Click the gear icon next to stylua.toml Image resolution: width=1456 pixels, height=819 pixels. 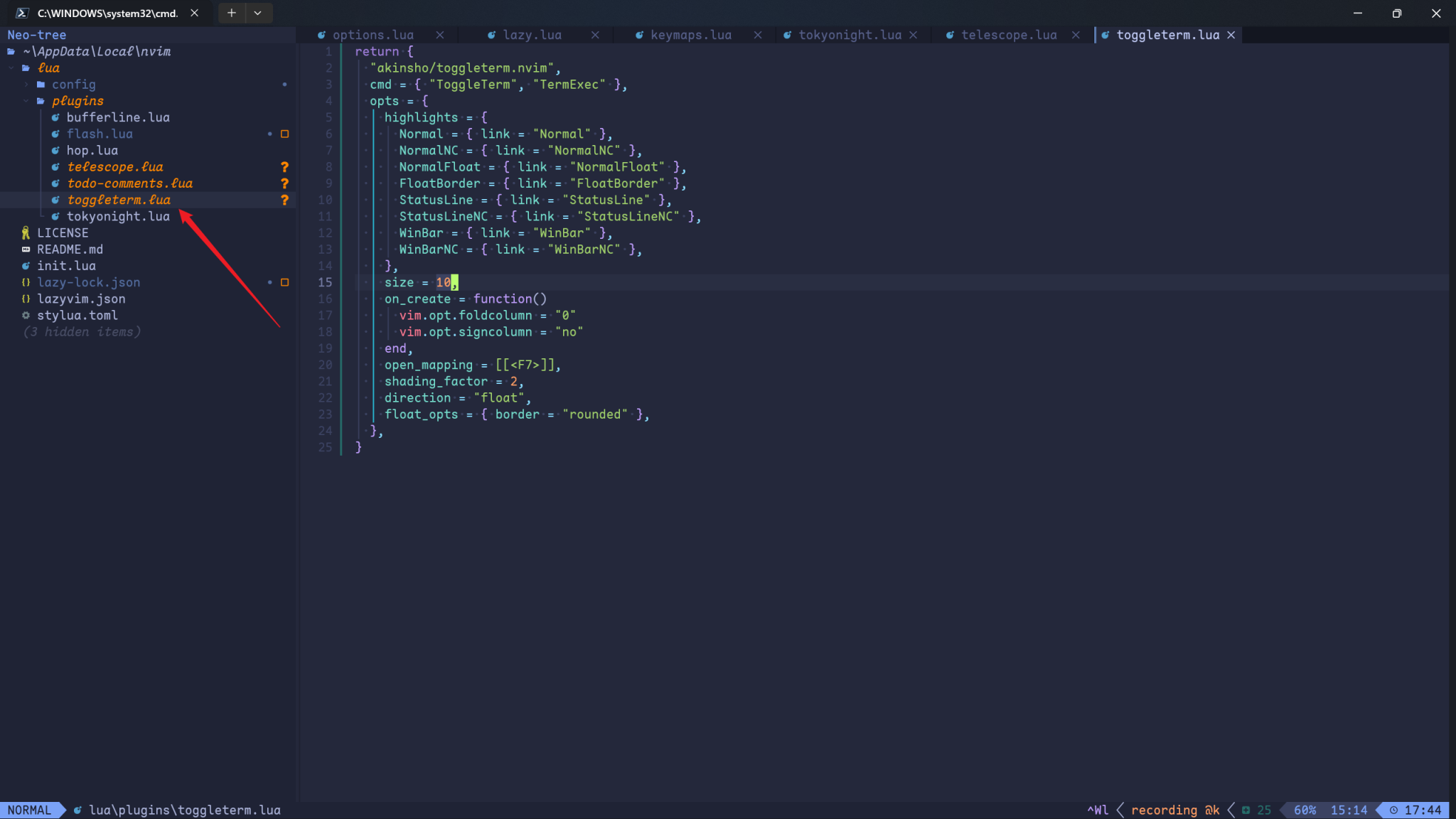point(26,315)
